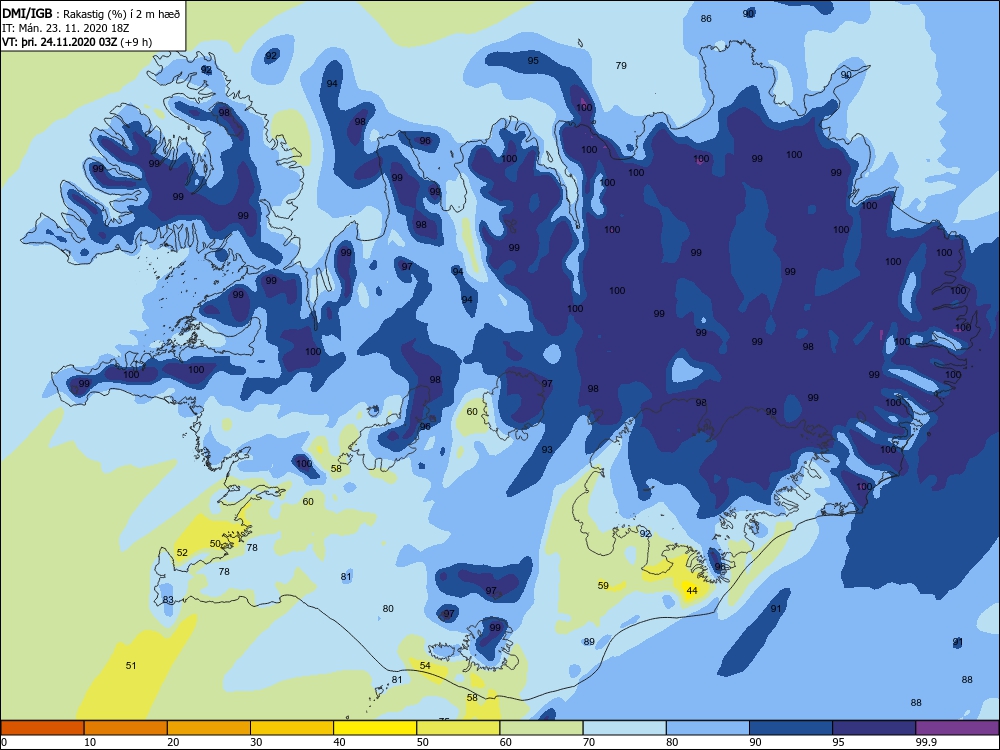Click the 0–10 dark orange legend swatch
Screen dimensions: 1000x750
[x=43, y=728]
